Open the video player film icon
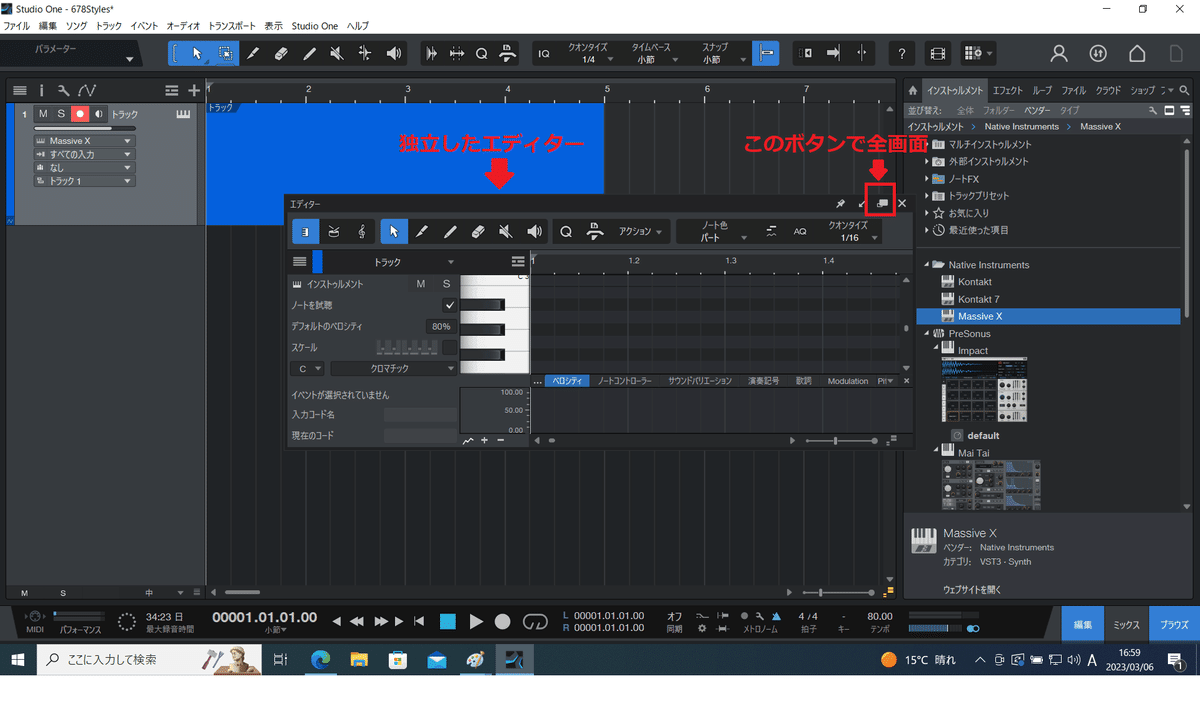Image resolution: width=1200 pixels, height=721 pixels. tap(937, 54)
